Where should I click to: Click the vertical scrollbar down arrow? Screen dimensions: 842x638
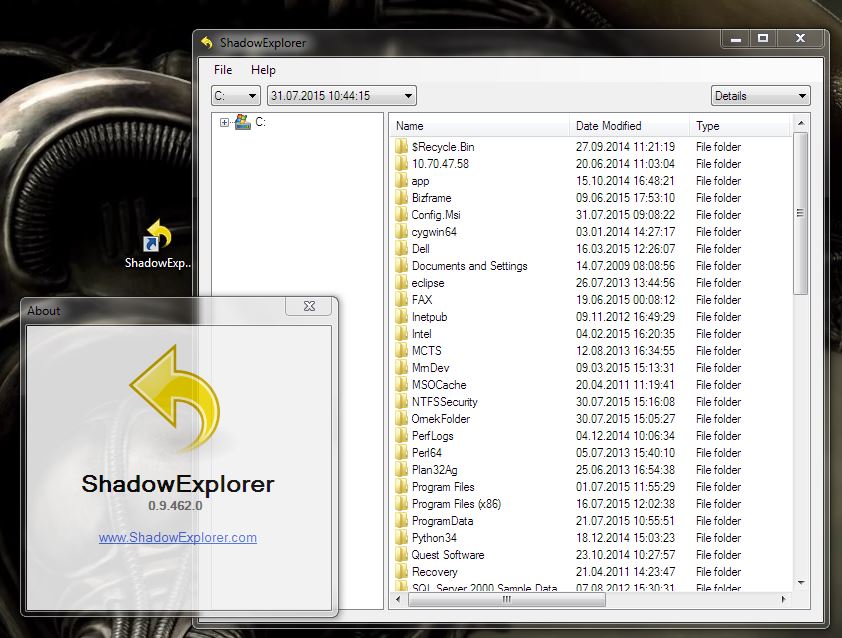[800, 583]
